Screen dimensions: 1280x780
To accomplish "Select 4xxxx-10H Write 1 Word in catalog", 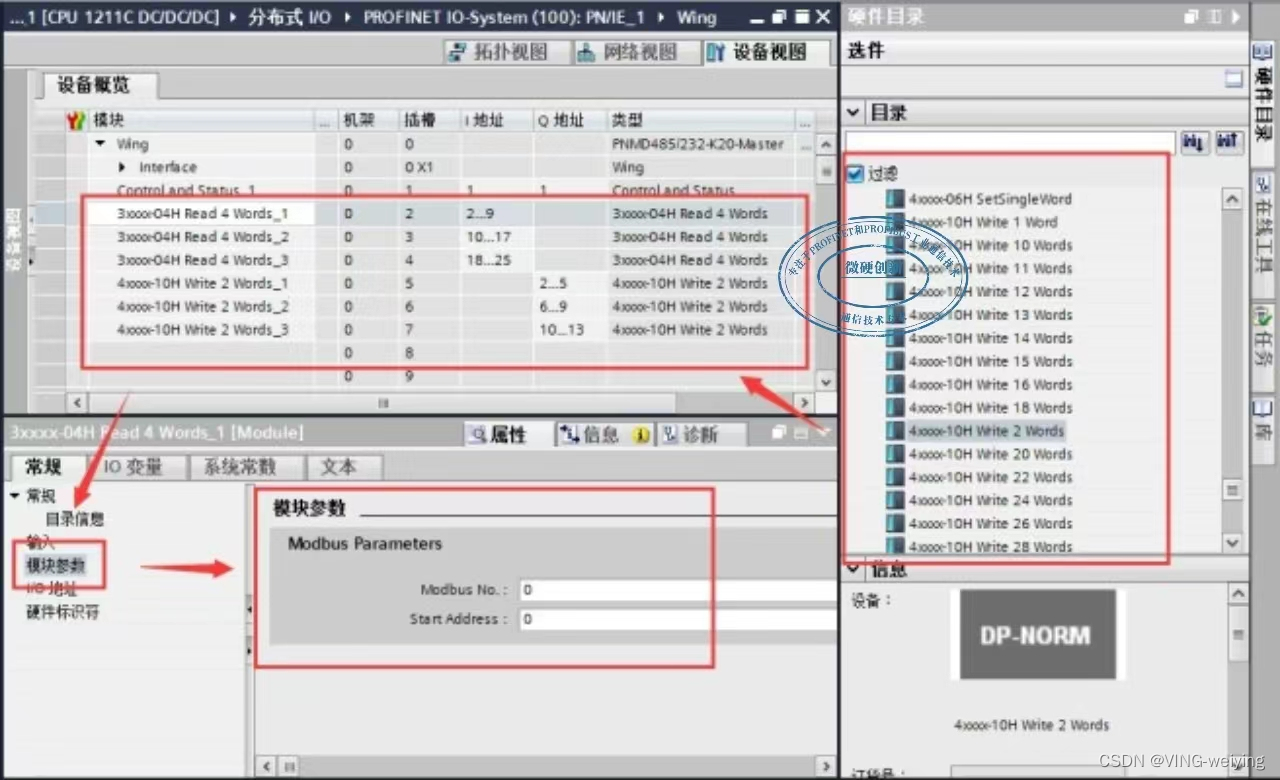I will coord(983,222).
